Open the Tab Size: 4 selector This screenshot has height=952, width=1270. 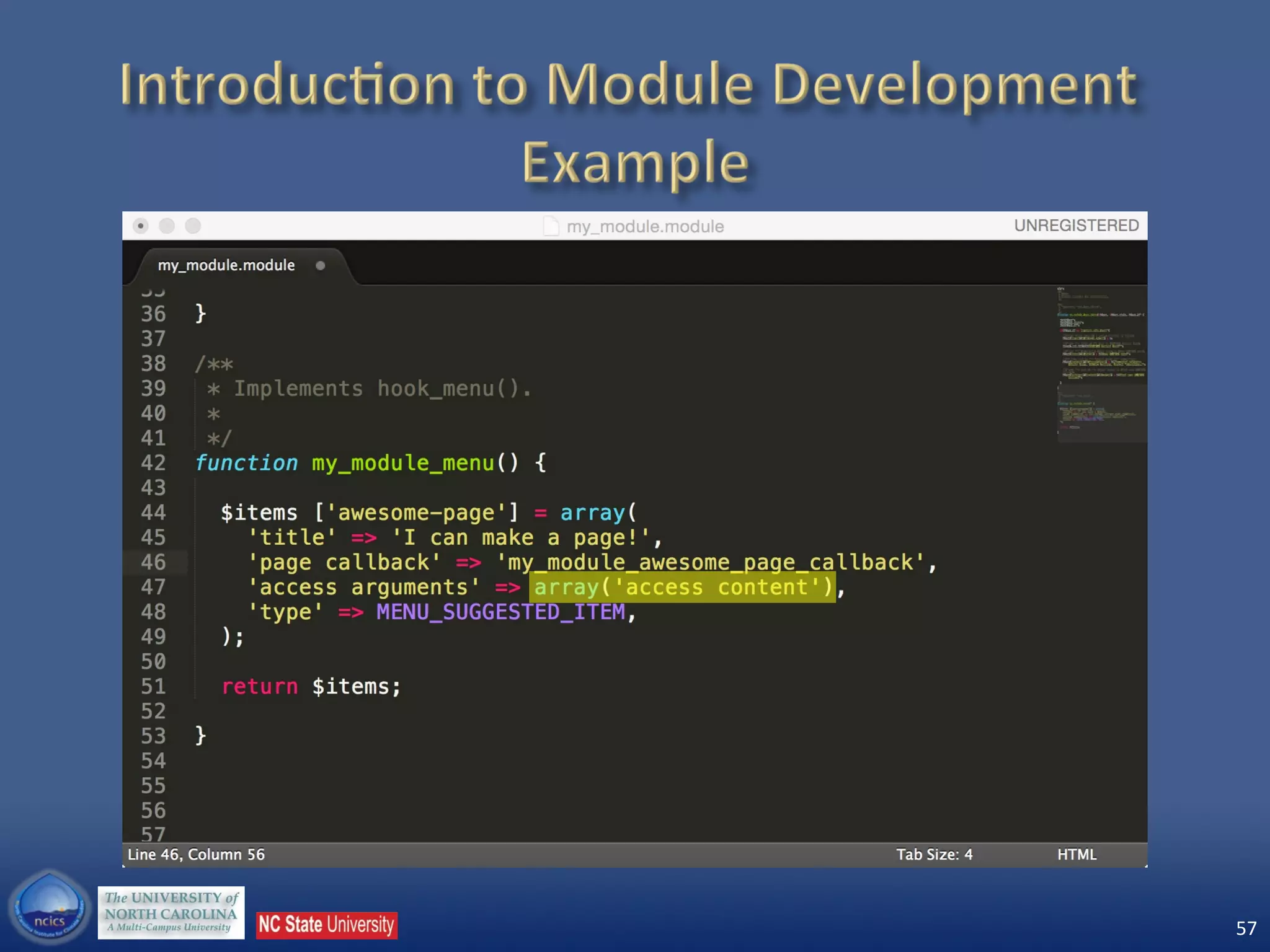pyautogui.click(x=934, y=855)
